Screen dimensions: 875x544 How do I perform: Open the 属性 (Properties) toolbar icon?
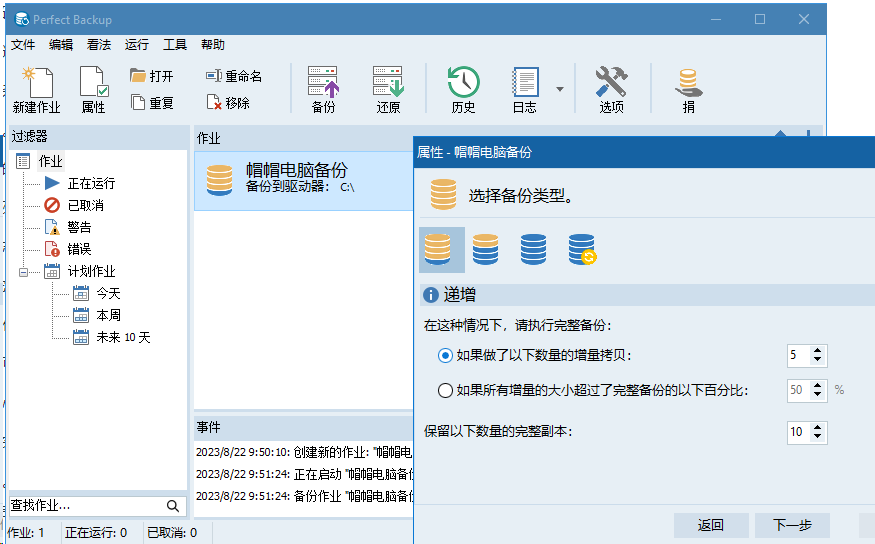click(93, 88)
